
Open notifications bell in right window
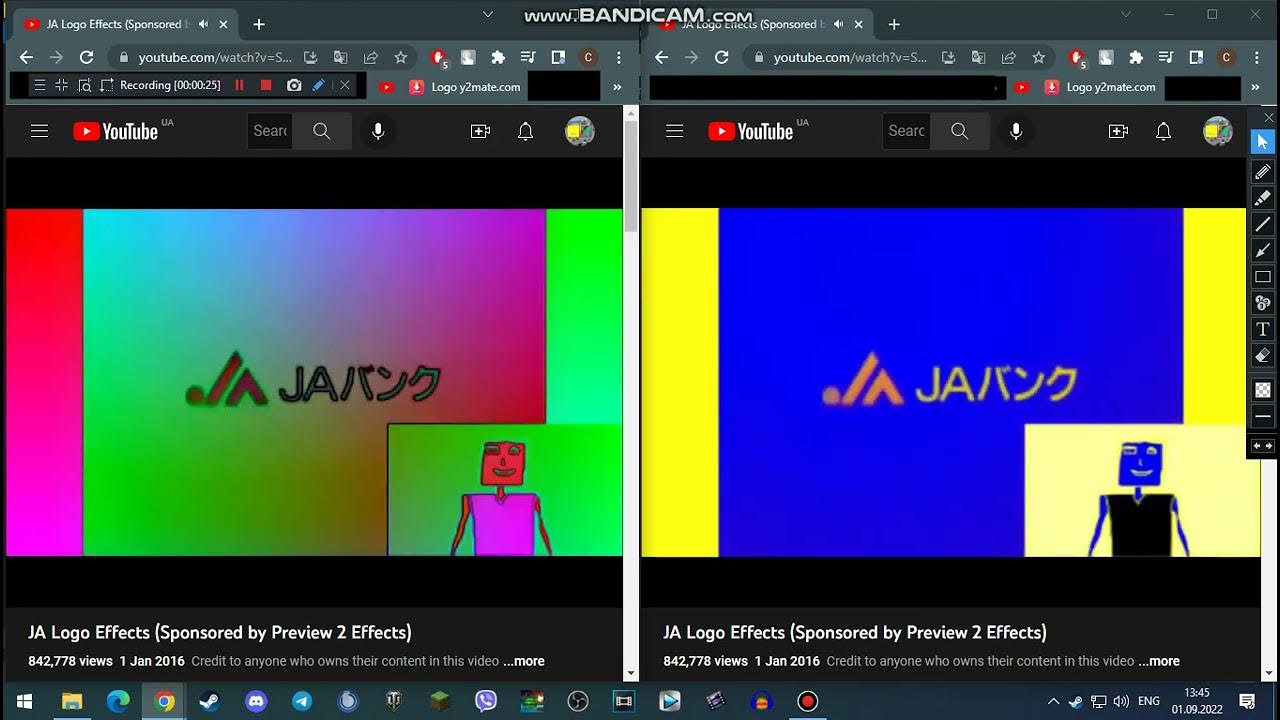1163,131
